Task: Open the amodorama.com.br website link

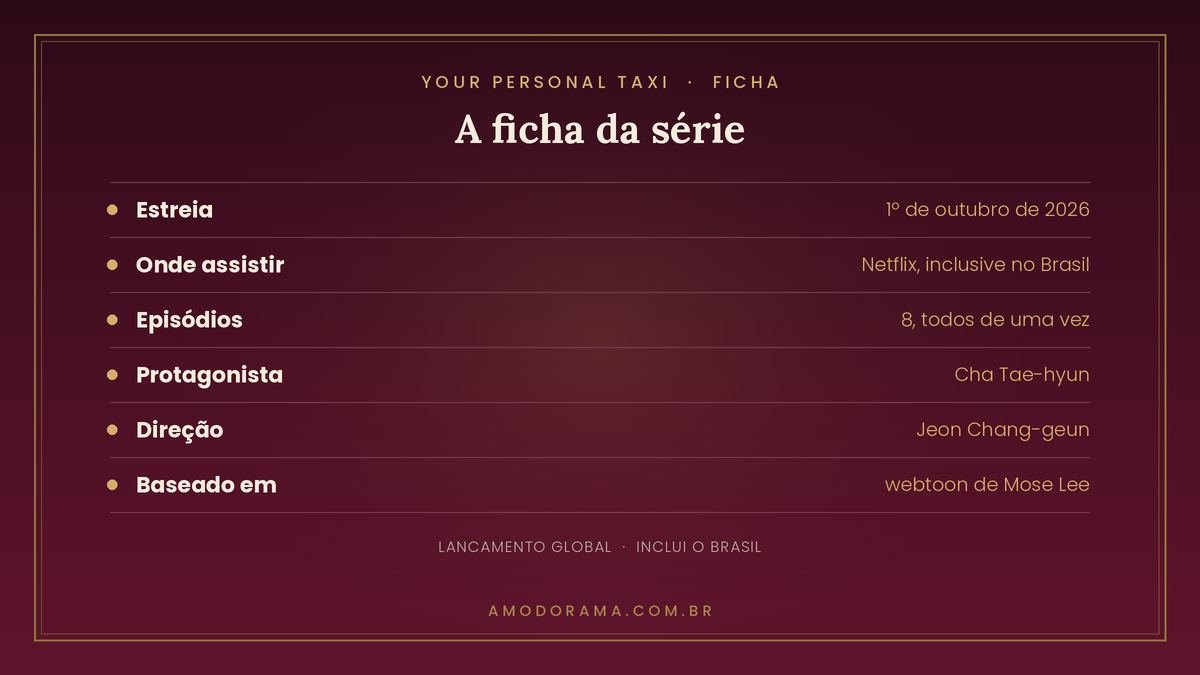Action: [x=600, y=610]
